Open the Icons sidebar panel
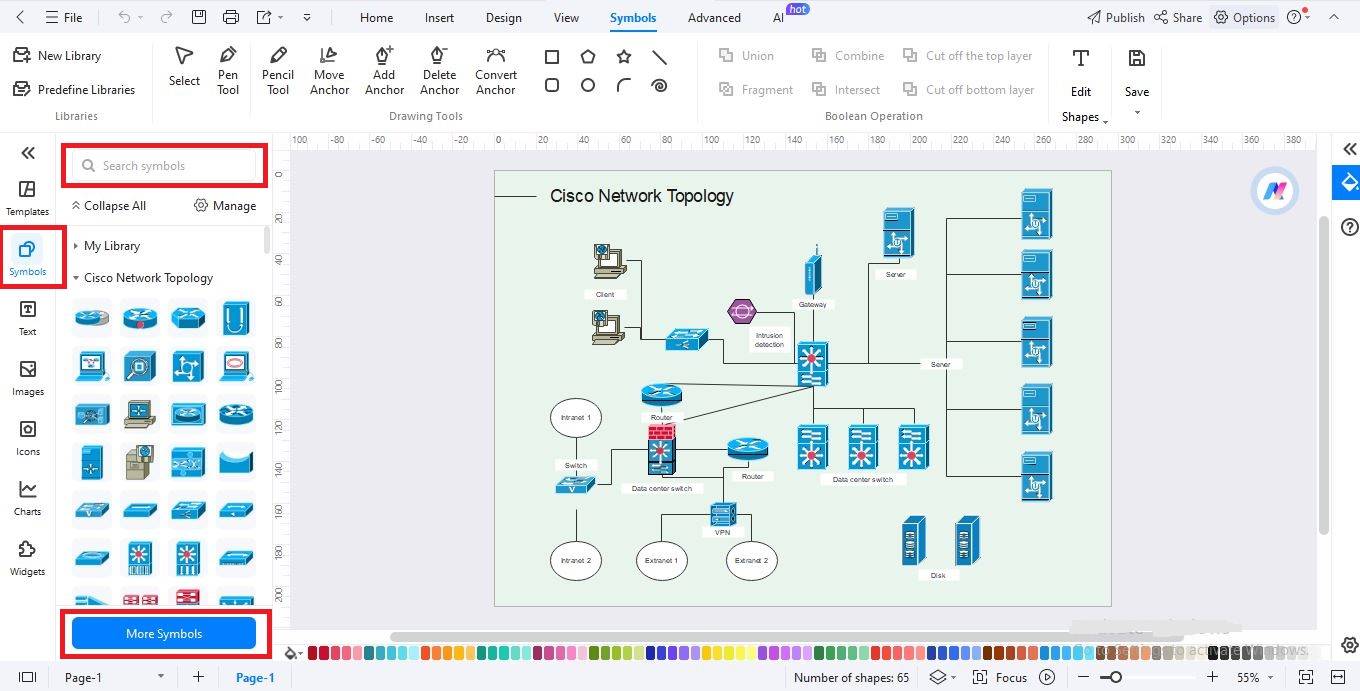 pyautogui.click(x=27, y=438)
